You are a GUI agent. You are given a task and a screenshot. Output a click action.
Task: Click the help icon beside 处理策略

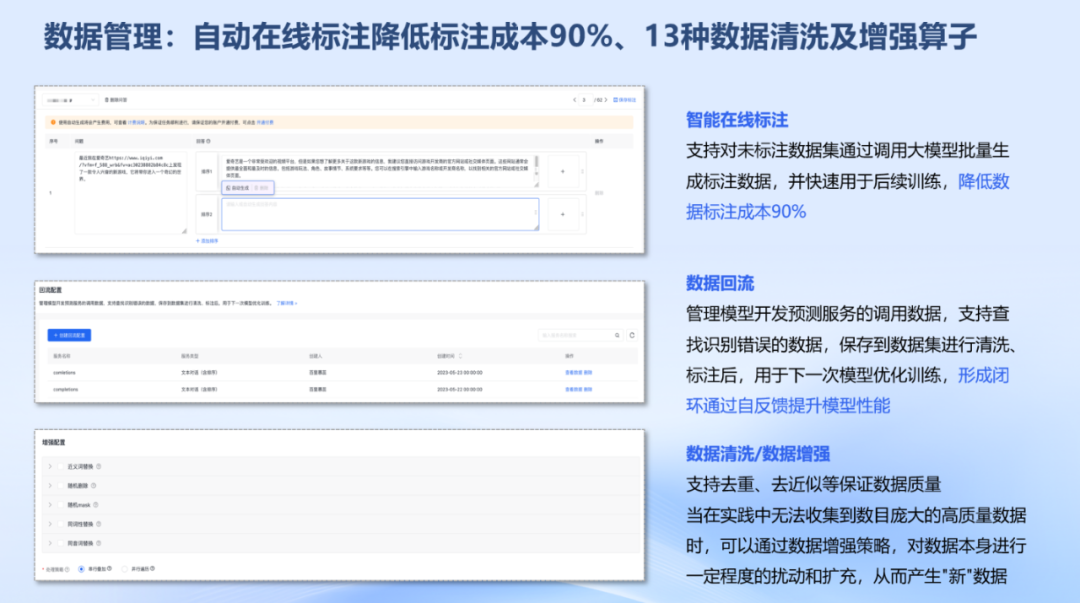point(67,567)
